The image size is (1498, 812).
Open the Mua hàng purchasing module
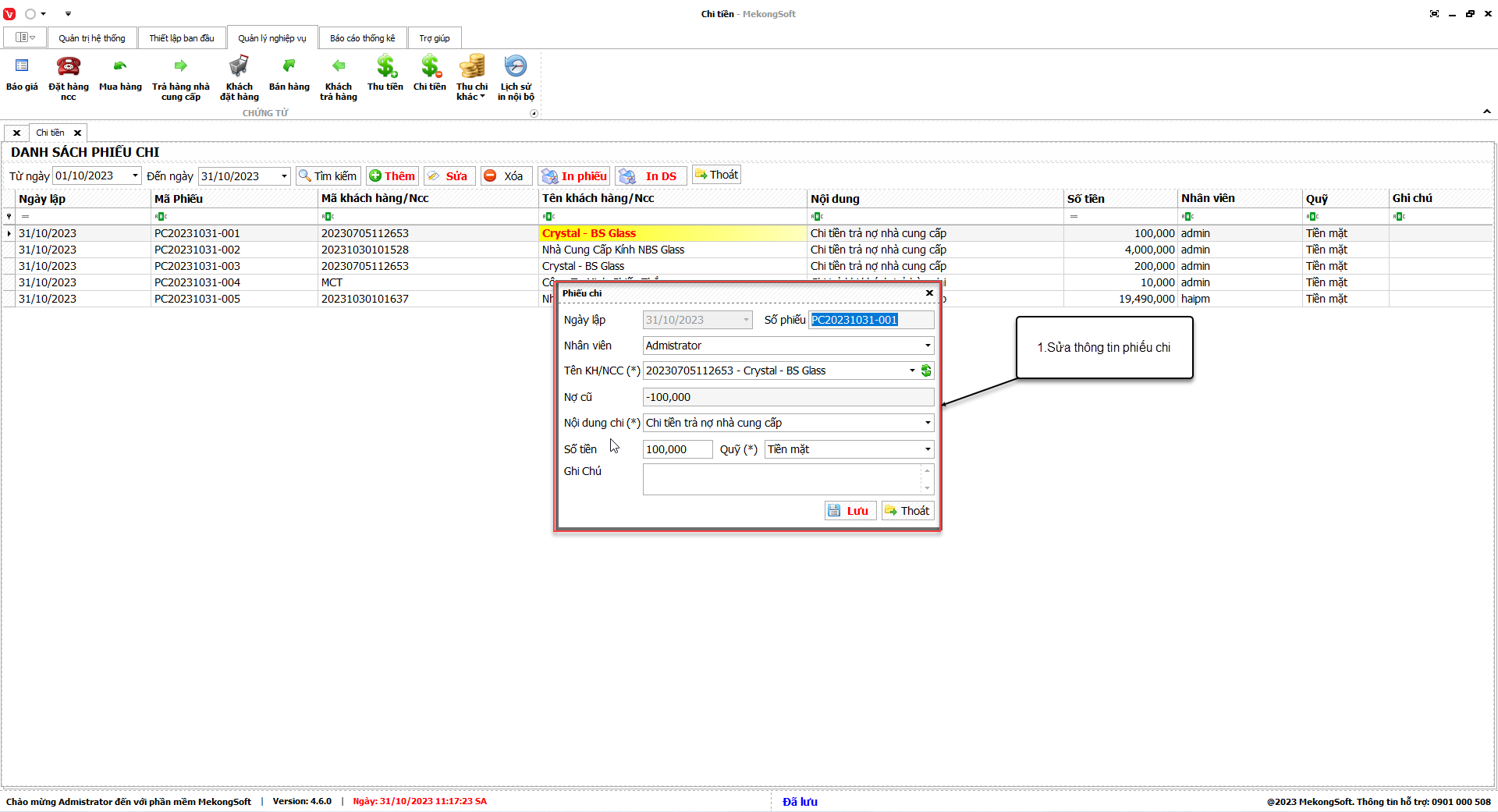click(x=120, y=76)
